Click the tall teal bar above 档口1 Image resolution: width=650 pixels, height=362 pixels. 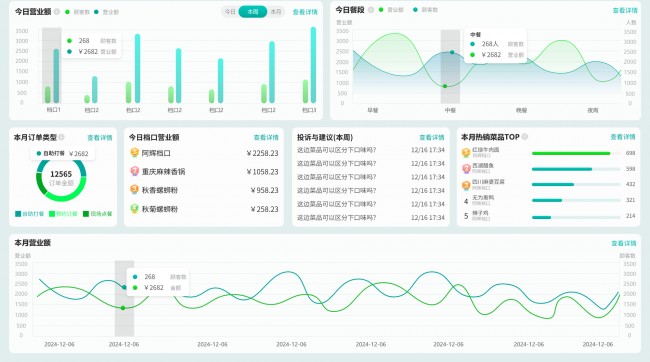click(x=56, y=76)
